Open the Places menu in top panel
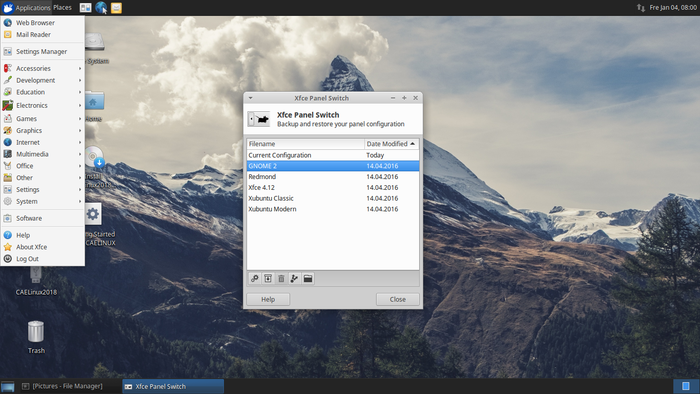This screenshot has width=700, height=394. (62, 8)
